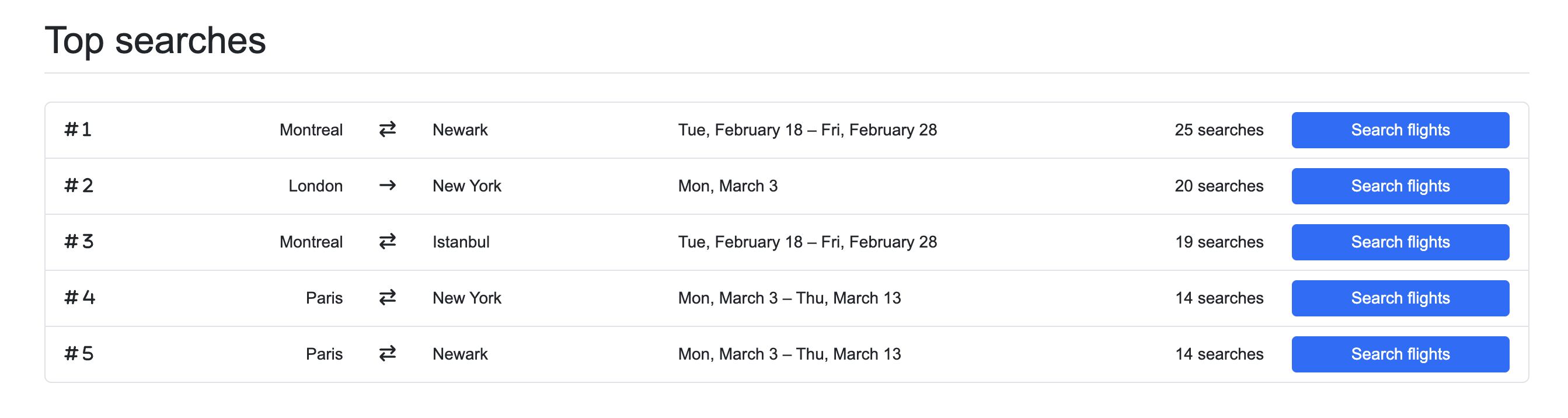Click the '19 searches' count
Screen dimensions: 1568x418
coord(1218,242)
